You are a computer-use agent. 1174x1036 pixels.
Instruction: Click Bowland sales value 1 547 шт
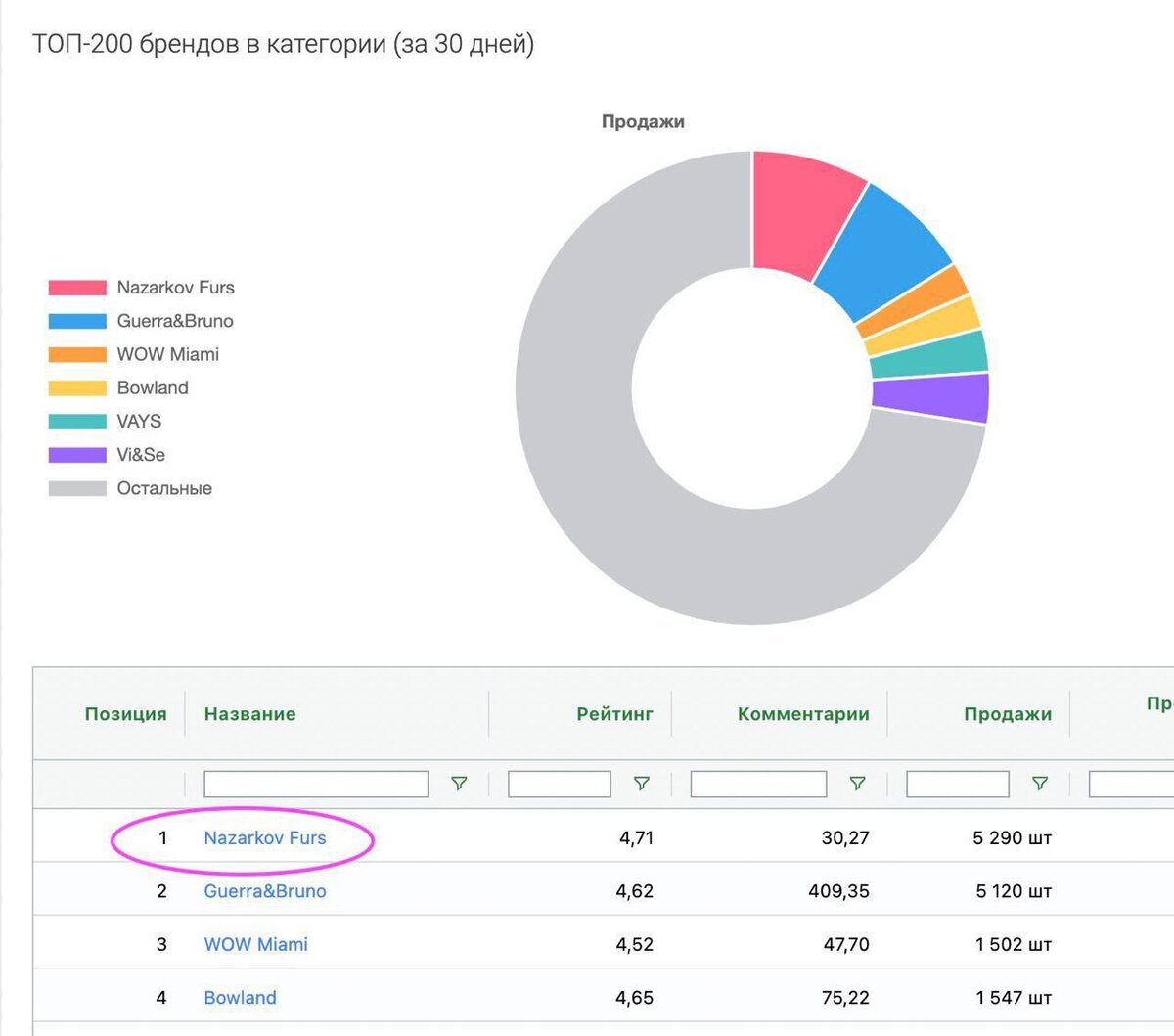coord(1013,998)
